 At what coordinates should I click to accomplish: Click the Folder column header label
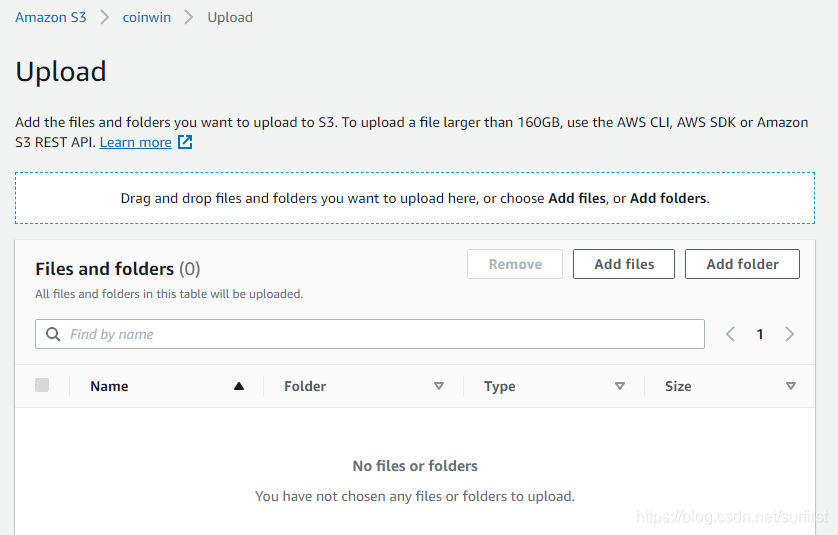(305, 386)
